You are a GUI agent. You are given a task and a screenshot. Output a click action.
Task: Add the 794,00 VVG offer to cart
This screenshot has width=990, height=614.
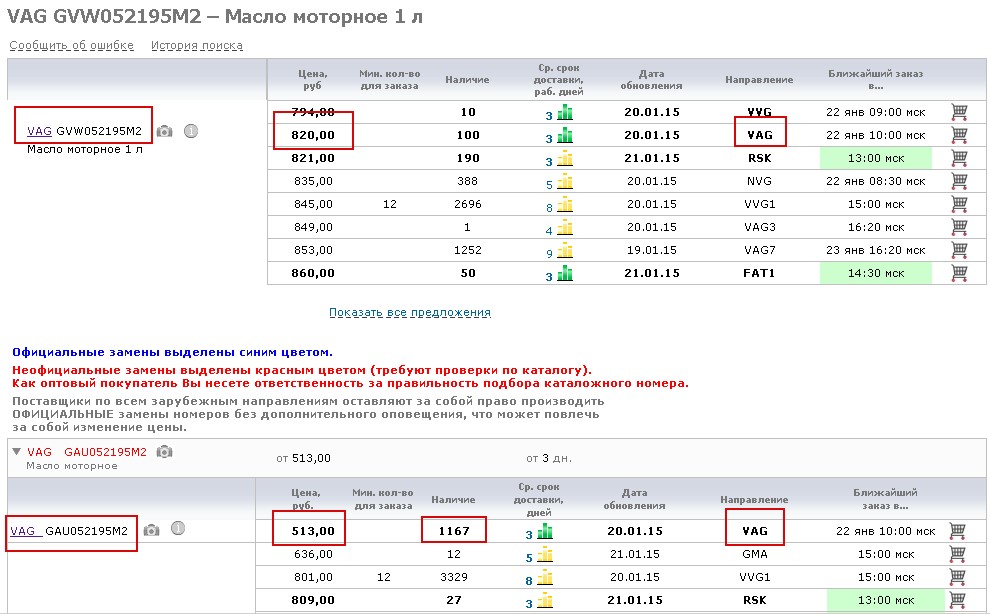click(959, 112)
